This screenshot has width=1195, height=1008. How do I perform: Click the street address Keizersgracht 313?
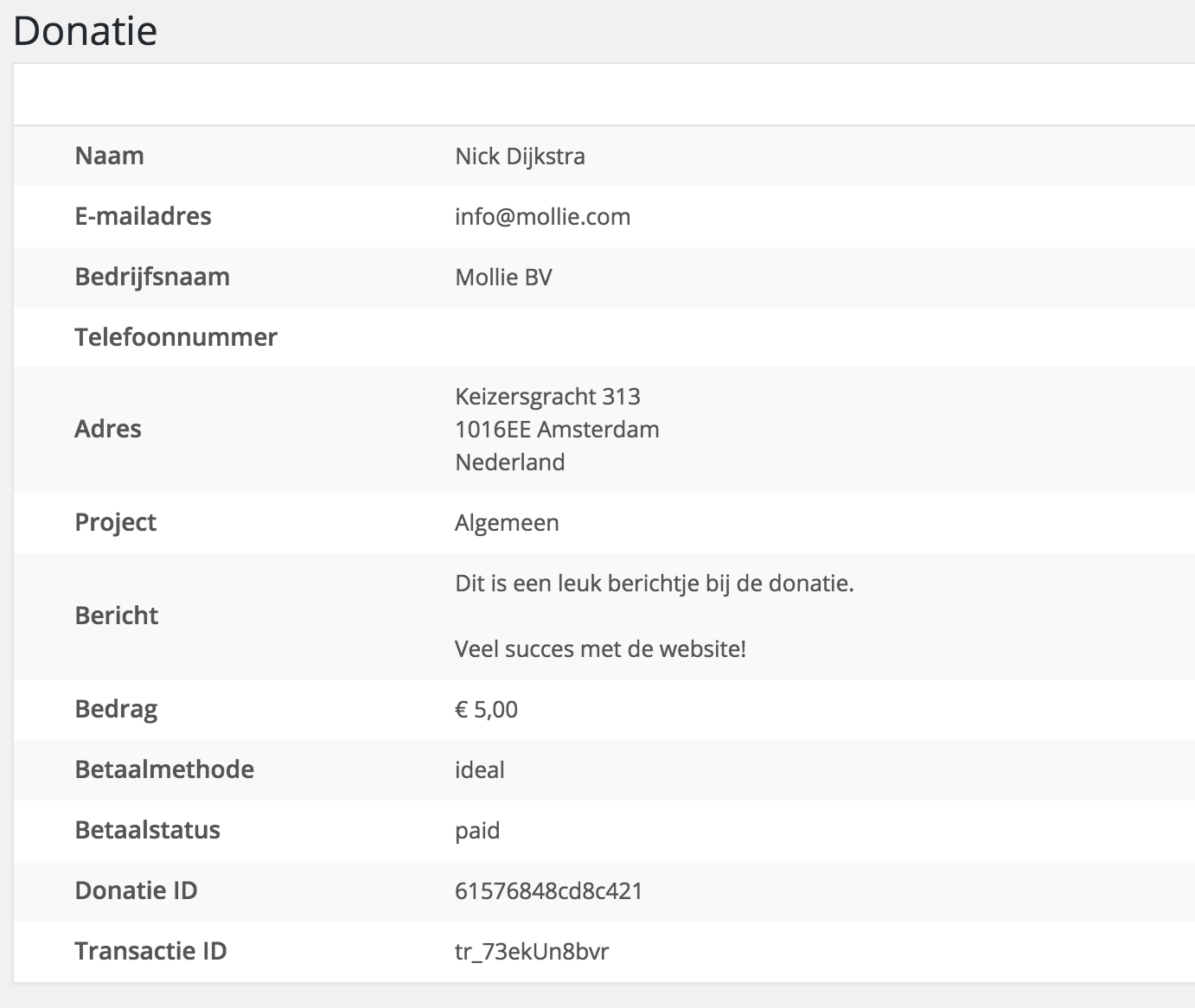tap(547, 397)
